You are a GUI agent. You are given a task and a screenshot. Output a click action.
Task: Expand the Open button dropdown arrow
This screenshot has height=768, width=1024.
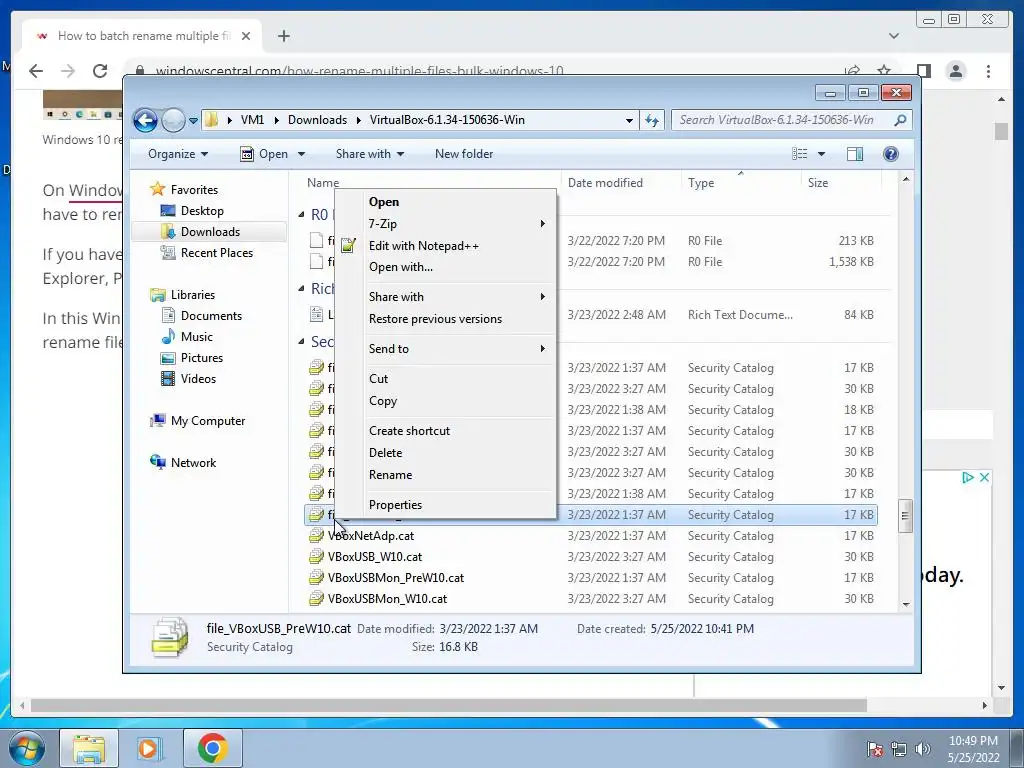pyautogui.click(x=301, y=154)
